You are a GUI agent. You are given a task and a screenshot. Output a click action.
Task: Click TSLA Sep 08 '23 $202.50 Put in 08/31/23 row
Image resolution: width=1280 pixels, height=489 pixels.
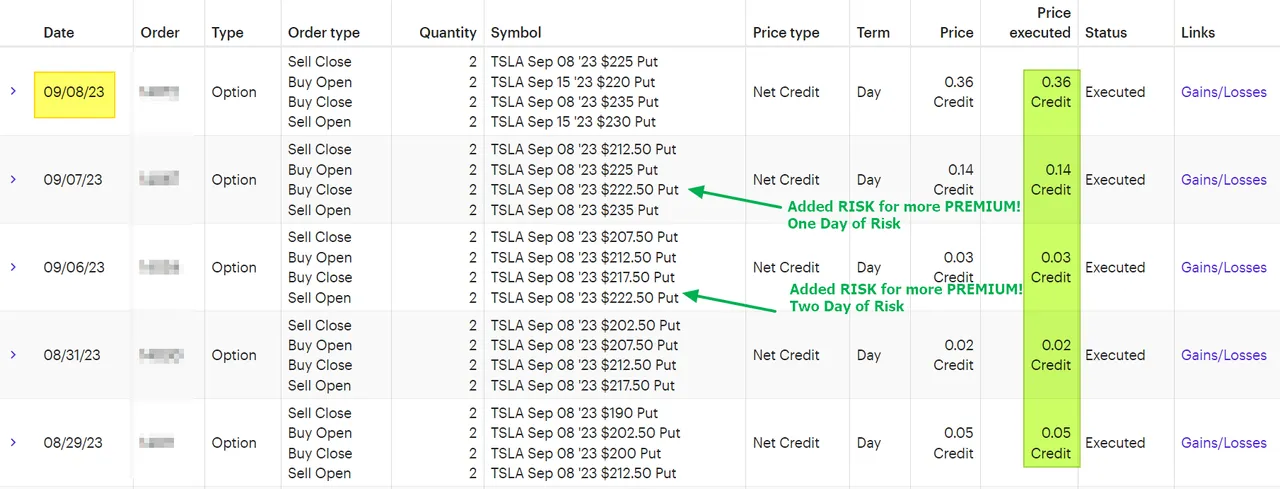(586, 325)
